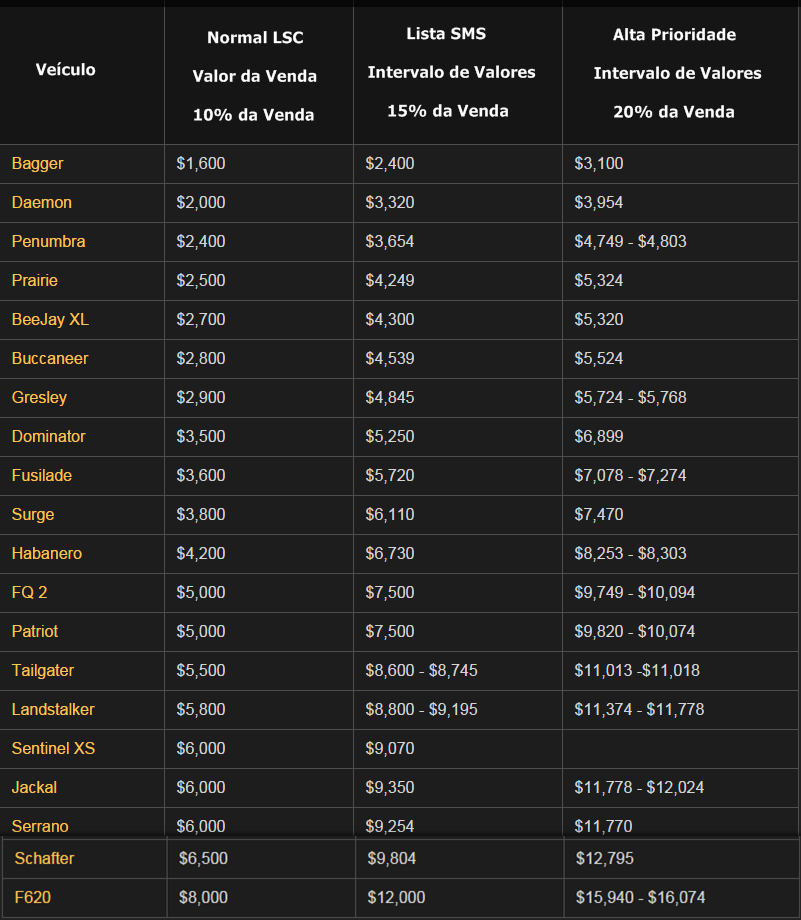The height and width of the screenshot is (920, 801).
Task: Select the Surge vehicle link
Action: [33, 514]
